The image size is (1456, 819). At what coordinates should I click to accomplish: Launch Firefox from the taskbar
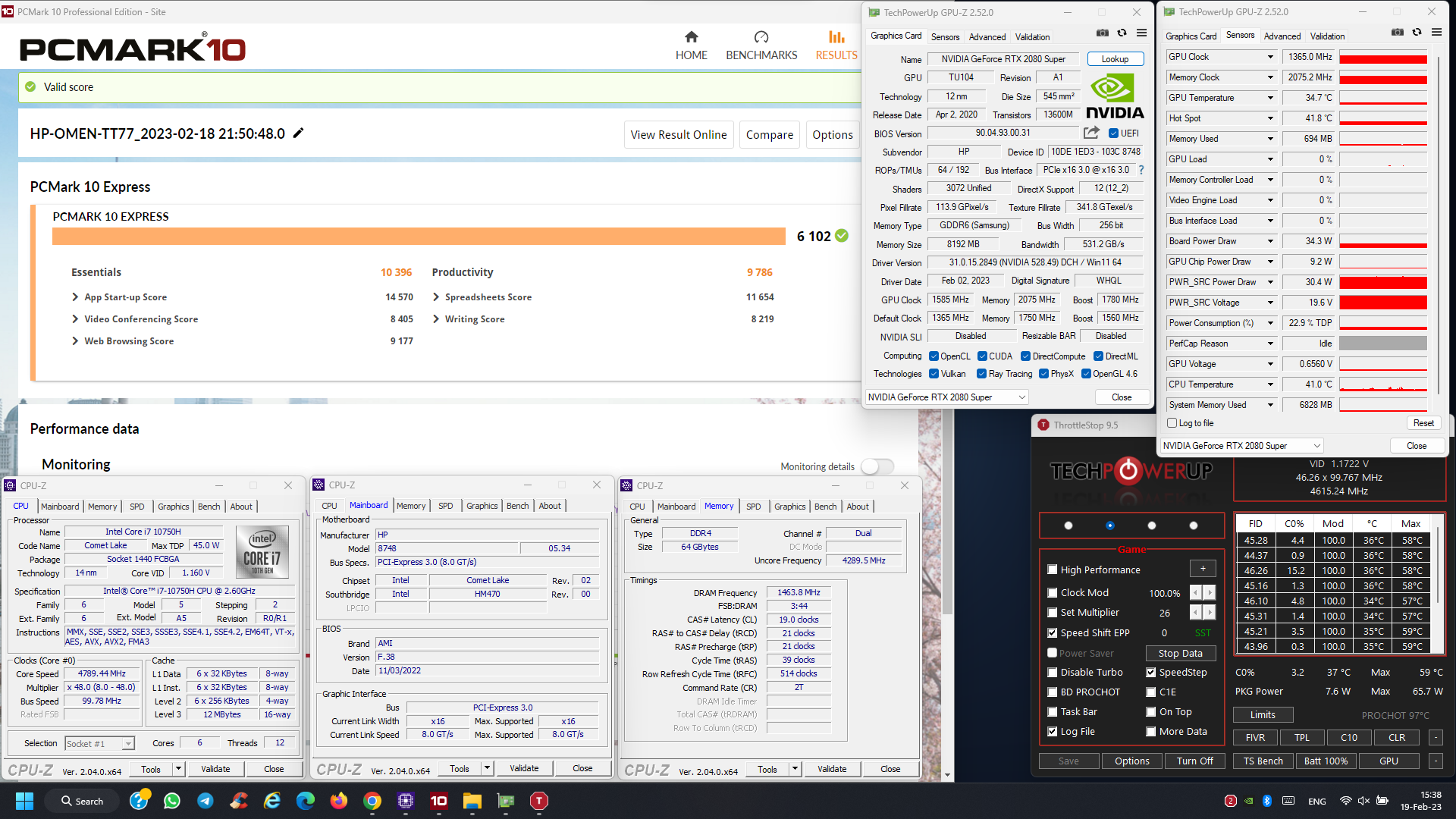[x=339, y=801]
